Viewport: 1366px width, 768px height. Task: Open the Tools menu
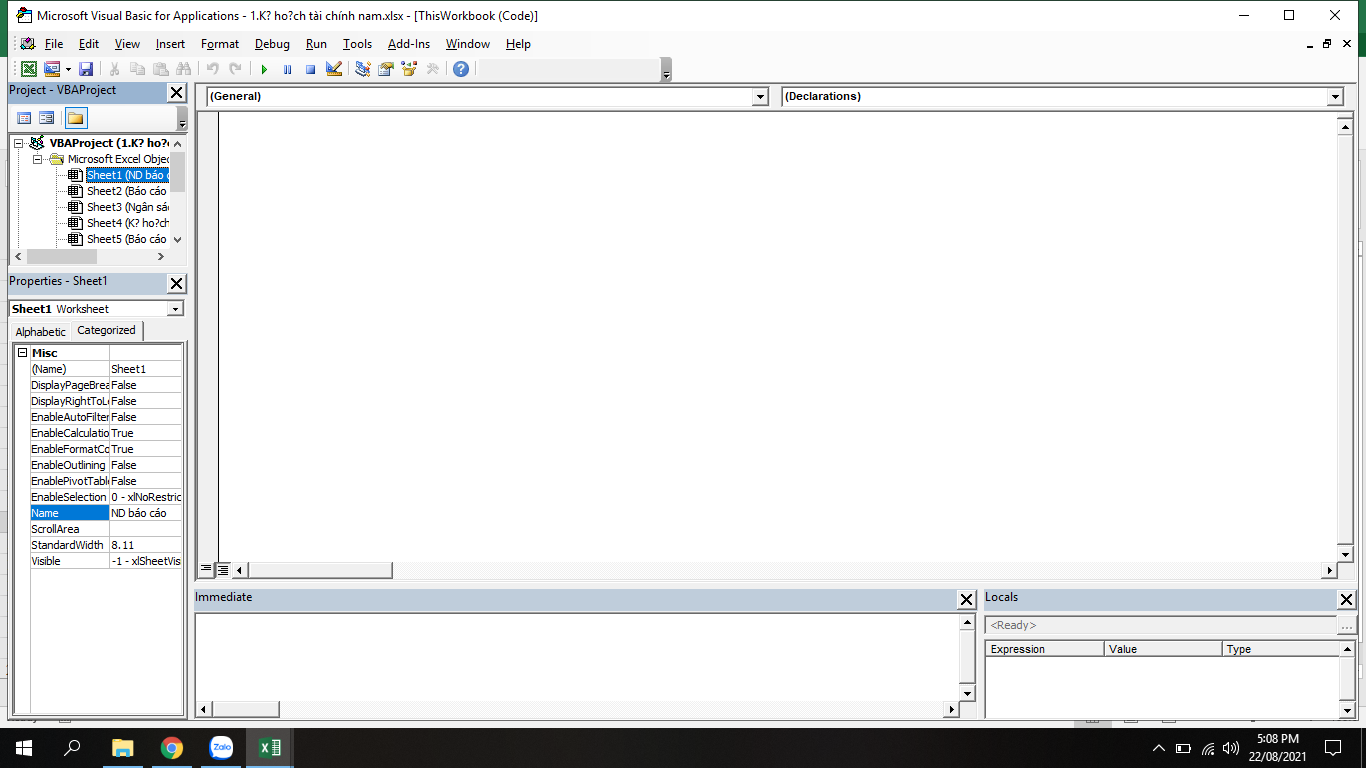[x=357, y=44]
